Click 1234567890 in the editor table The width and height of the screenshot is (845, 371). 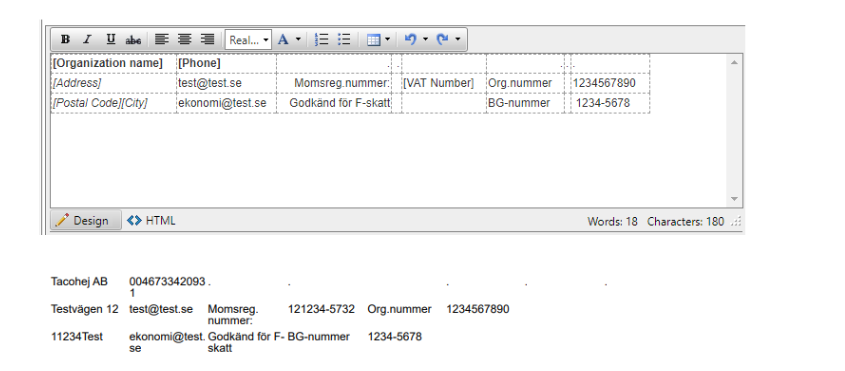pos(604,83)
